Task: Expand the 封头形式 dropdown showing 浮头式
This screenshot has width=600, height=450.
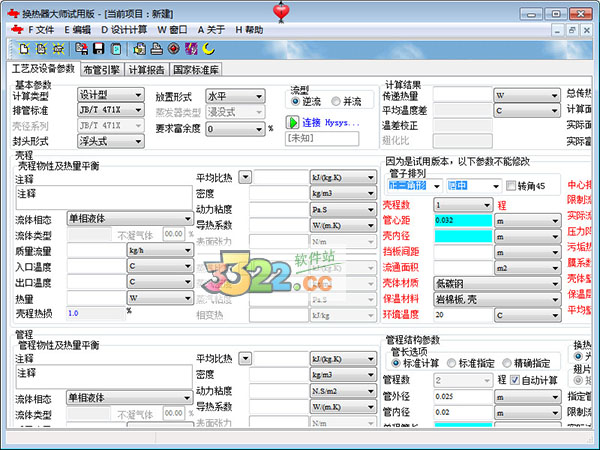Action: [109, 141]
